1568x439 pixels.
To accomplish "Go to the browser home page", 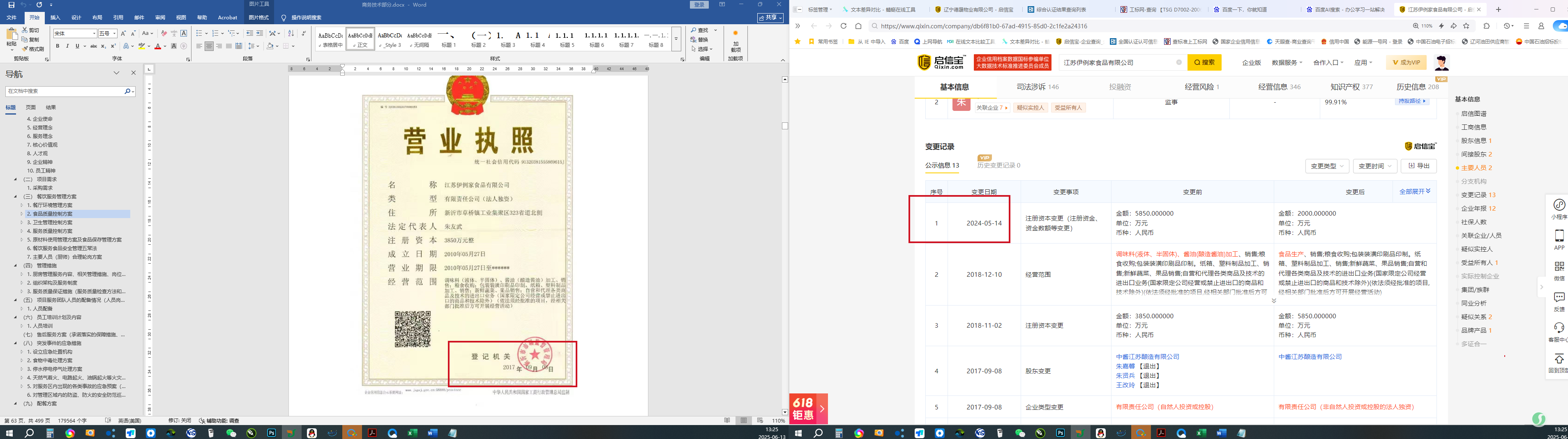I will tap(858, 26).
